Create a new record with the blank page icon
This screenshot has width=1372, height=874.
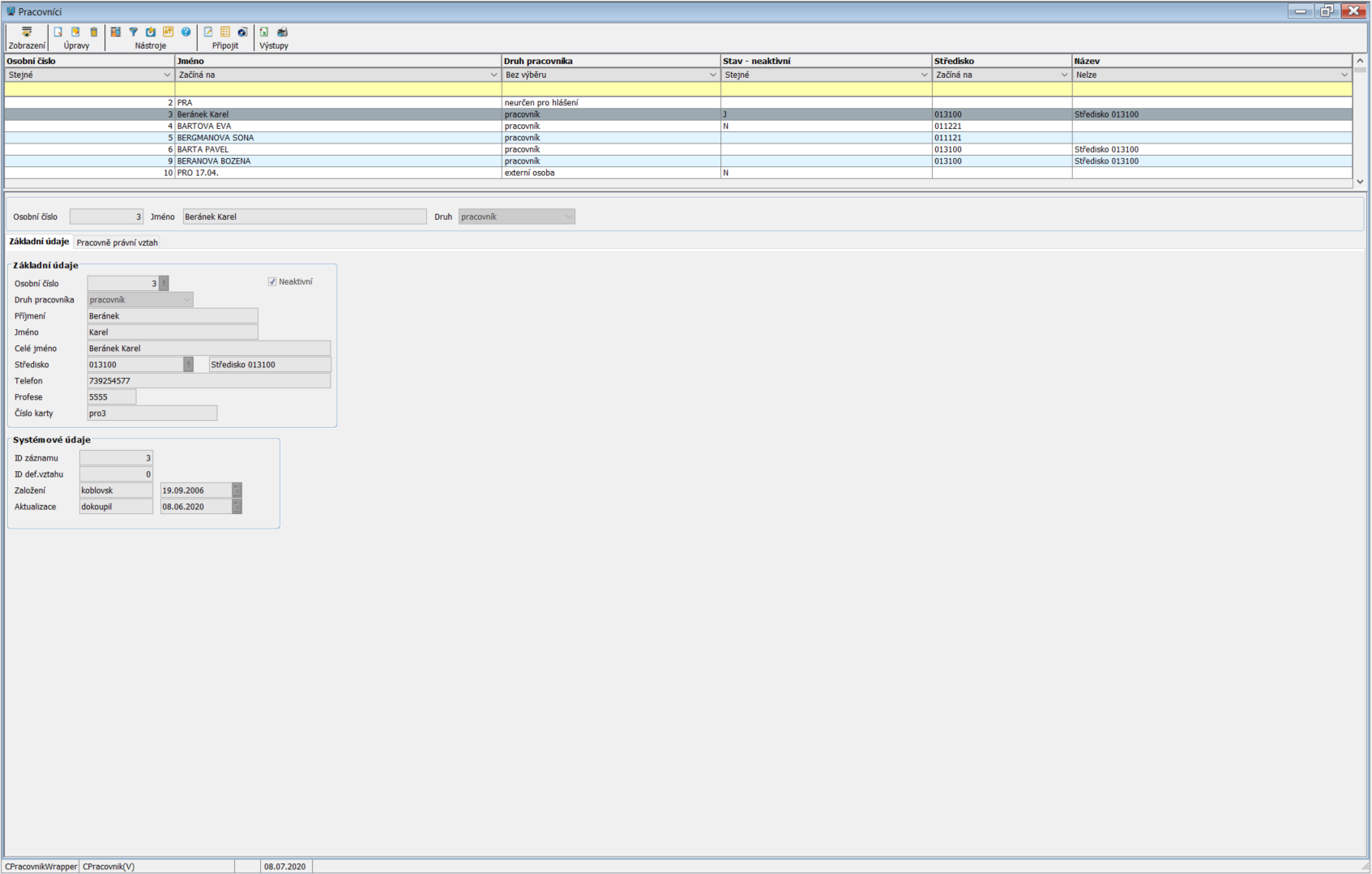point(58,32)
